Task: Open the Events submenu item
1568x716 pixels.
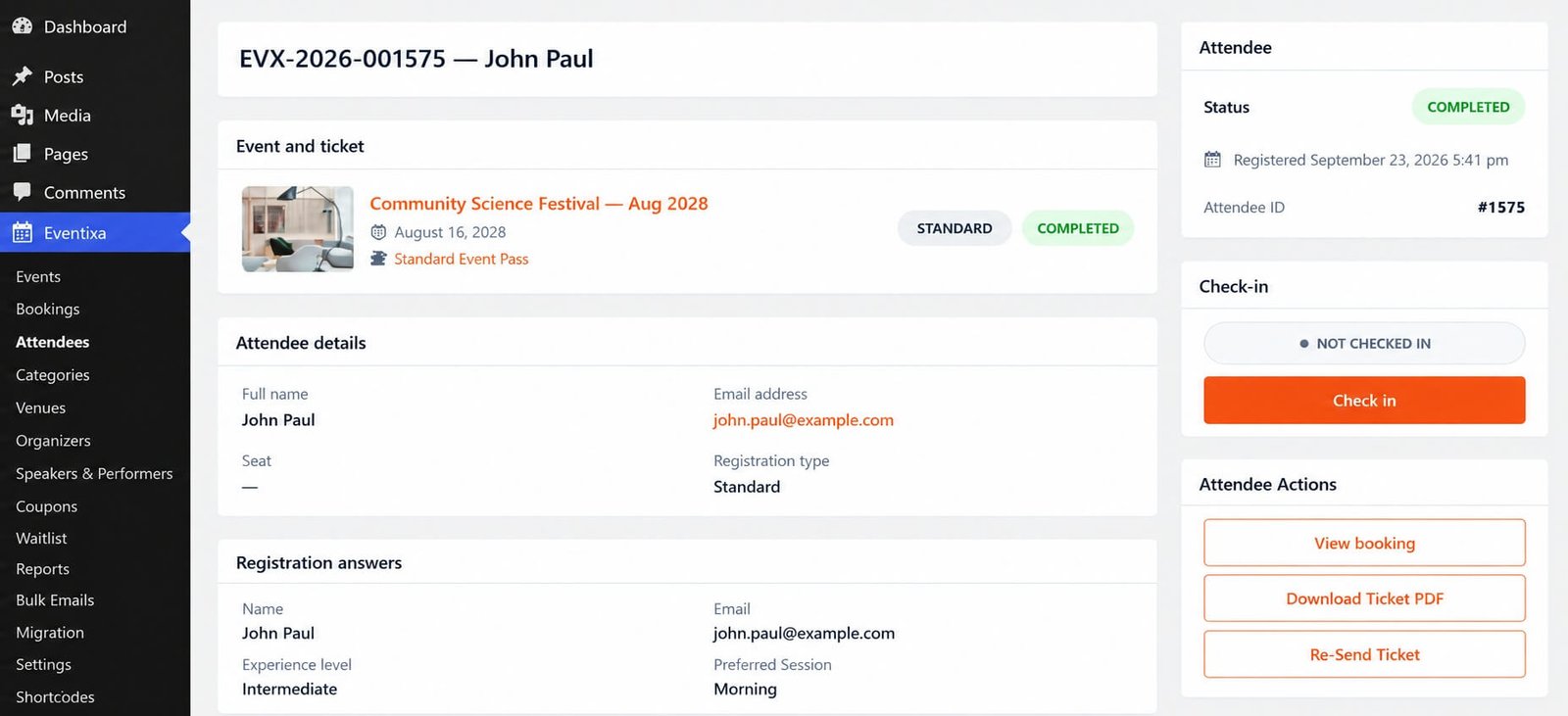Action: point(38,277)
